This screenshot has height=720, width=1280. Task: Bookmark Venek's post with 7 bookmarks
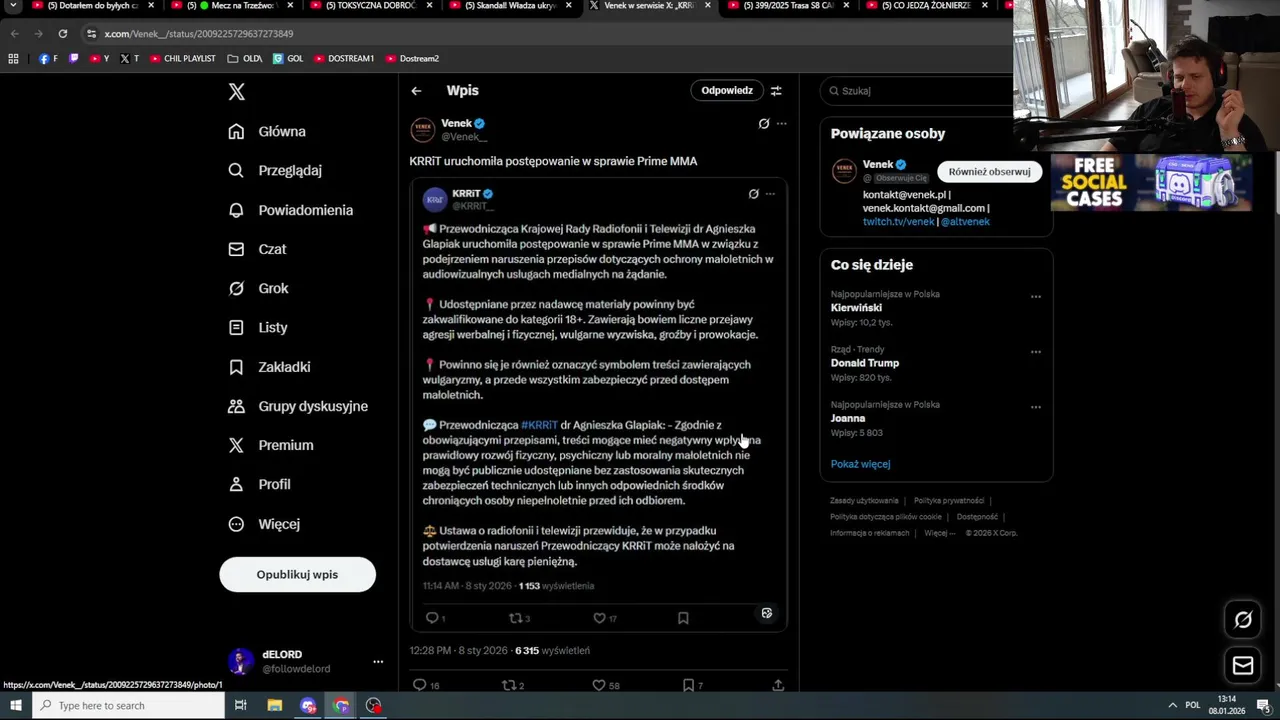[x=688, y=685]
